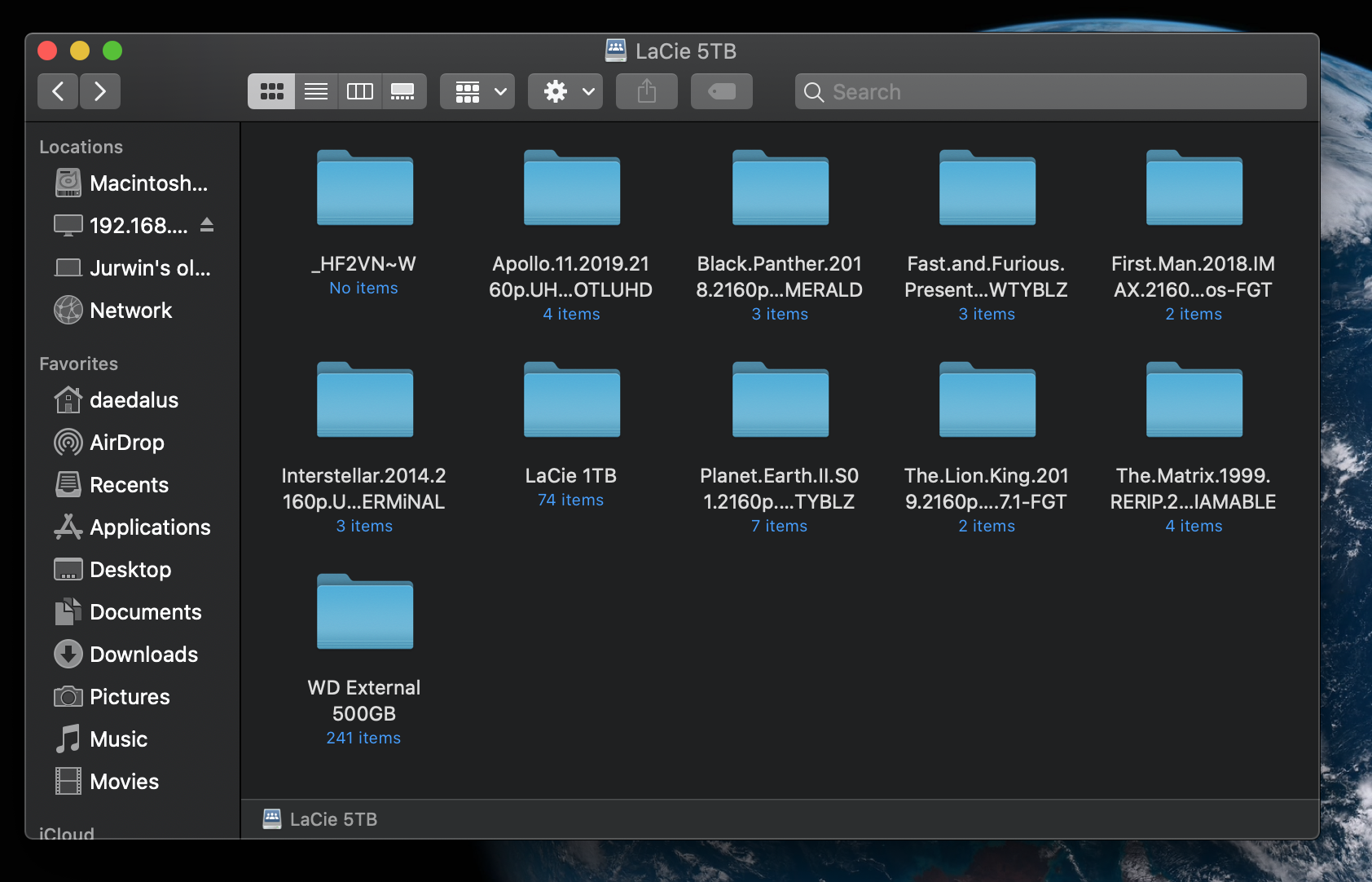Open AirDrop in sidebar
Image resolution: width=1372 pixels, height=882 pixels.
[x=133, y=443]
